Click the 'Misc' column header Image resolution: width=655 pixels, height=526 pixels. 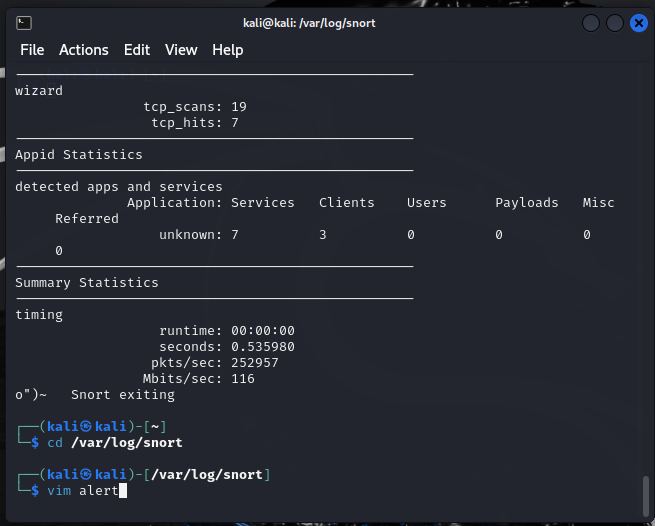[598, 203]
